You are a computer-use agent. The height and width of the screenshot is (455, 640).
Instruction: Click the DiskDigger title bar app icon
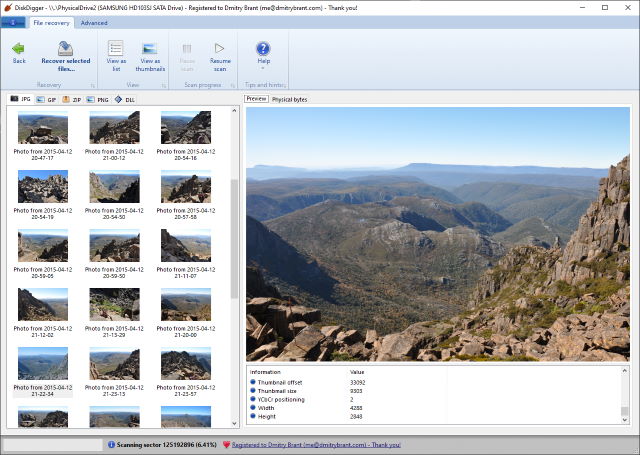[8, 7]
